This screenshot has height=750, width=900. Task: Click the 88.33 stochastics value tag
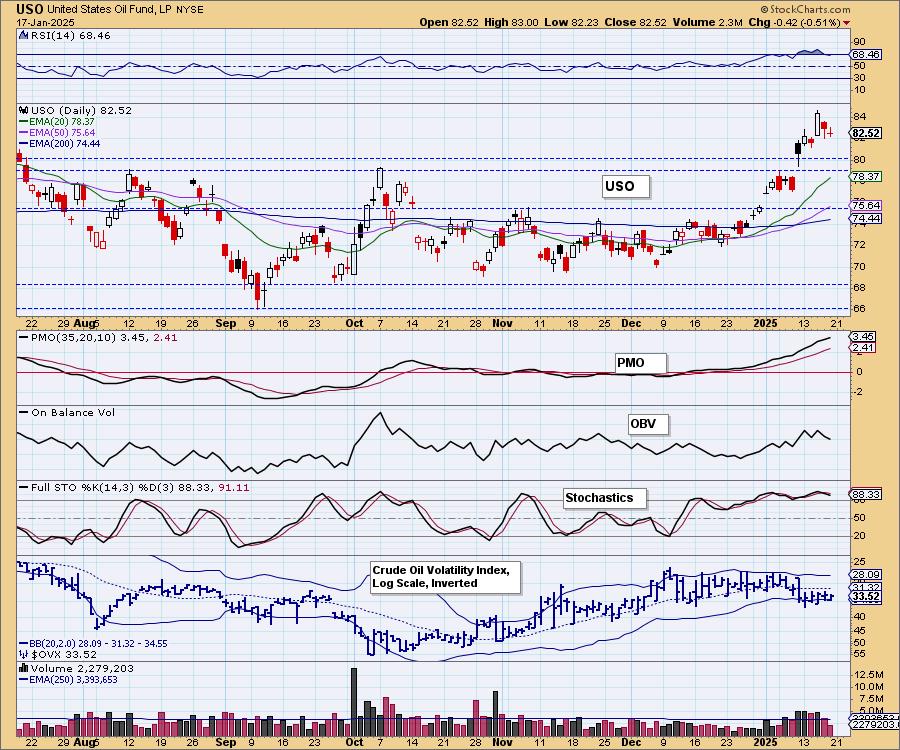pyautogui.click(x=866, y=494)
